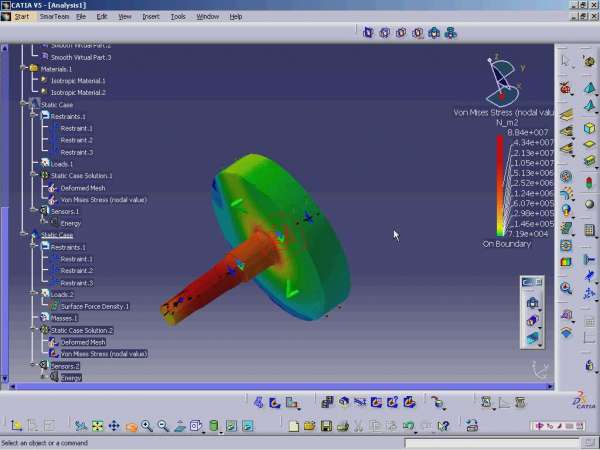Click the Open file folder icon
The height and width of the screenshot is (450, 600).
tap(310, 426)
